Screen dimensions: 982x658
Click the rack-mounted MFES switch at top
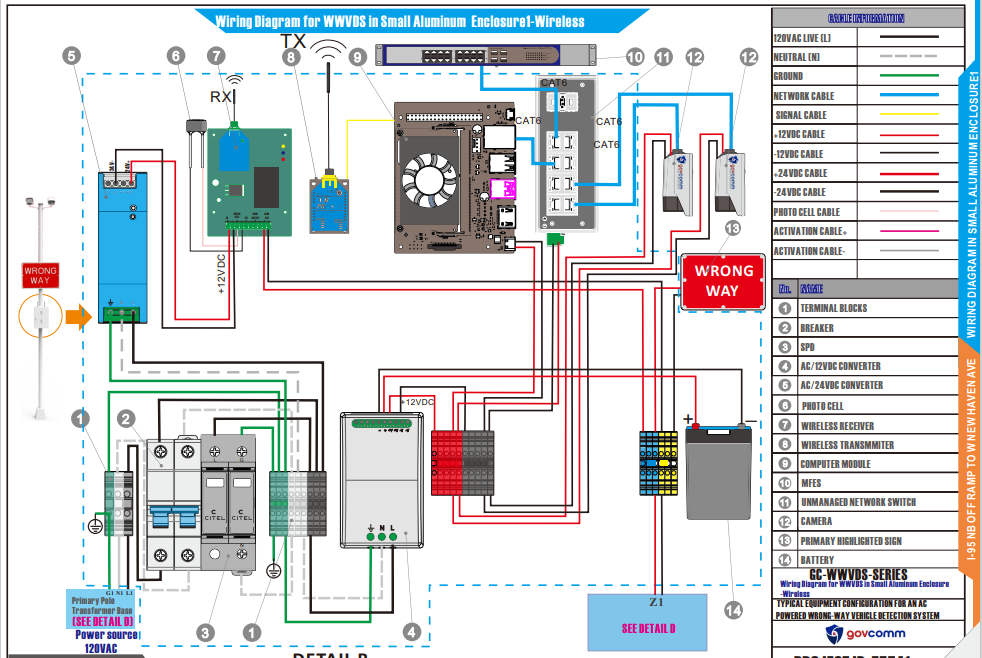[x=485, y=55]
